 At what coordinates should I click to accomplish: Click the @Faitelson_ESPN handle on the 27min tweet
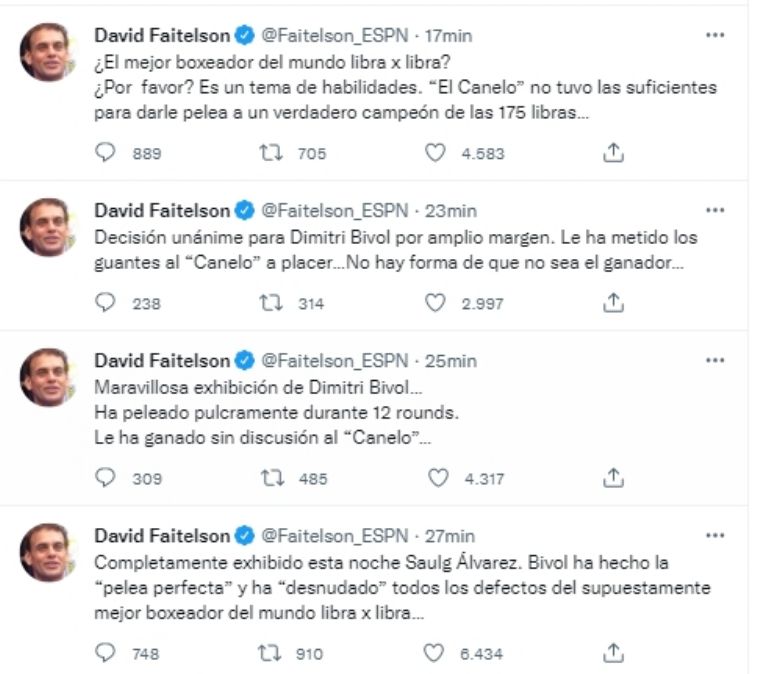(335, 535)
